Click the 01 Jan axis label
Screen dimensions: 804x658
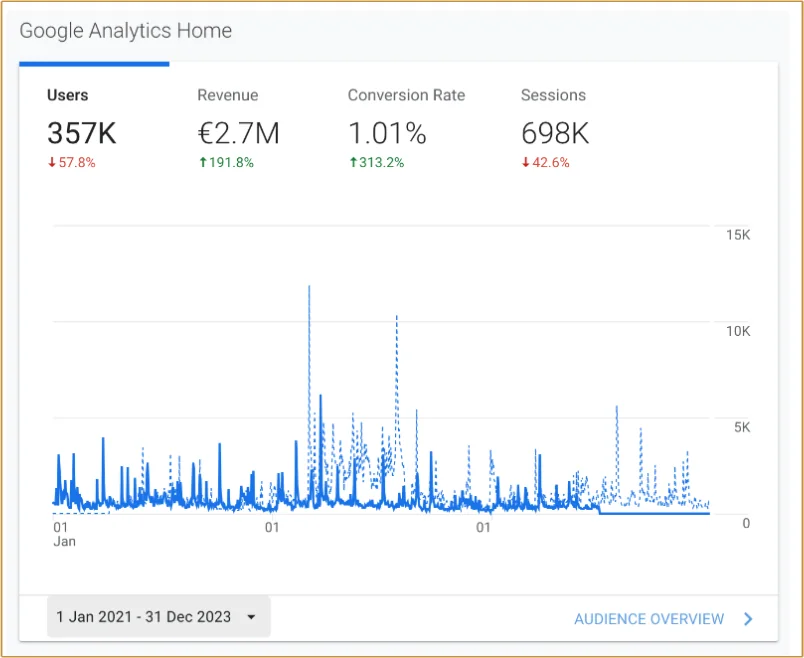(64, 534)
